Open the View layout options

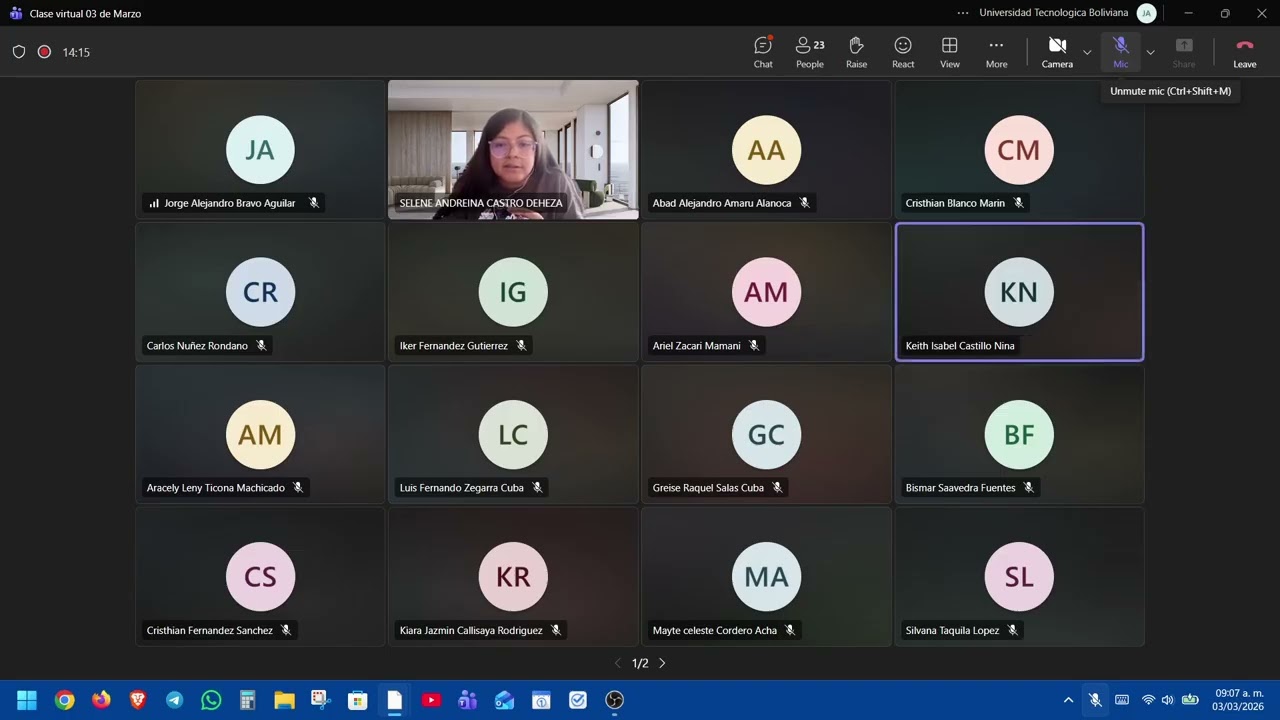click(950, 52)
